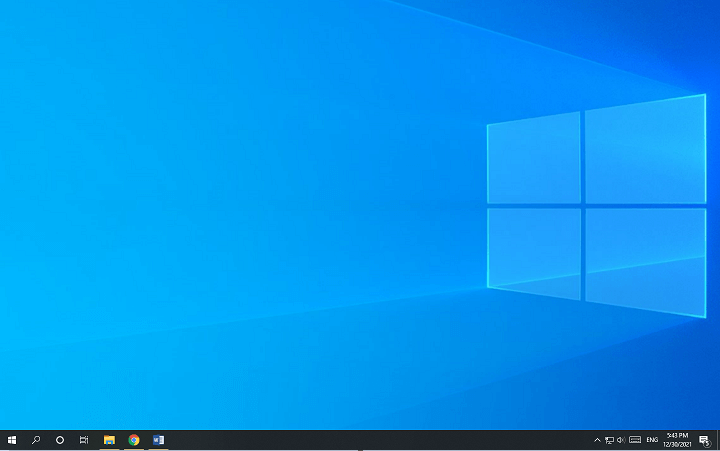Open the network status icon
Viewport: 720px width, 451px height.
[609, 440]
